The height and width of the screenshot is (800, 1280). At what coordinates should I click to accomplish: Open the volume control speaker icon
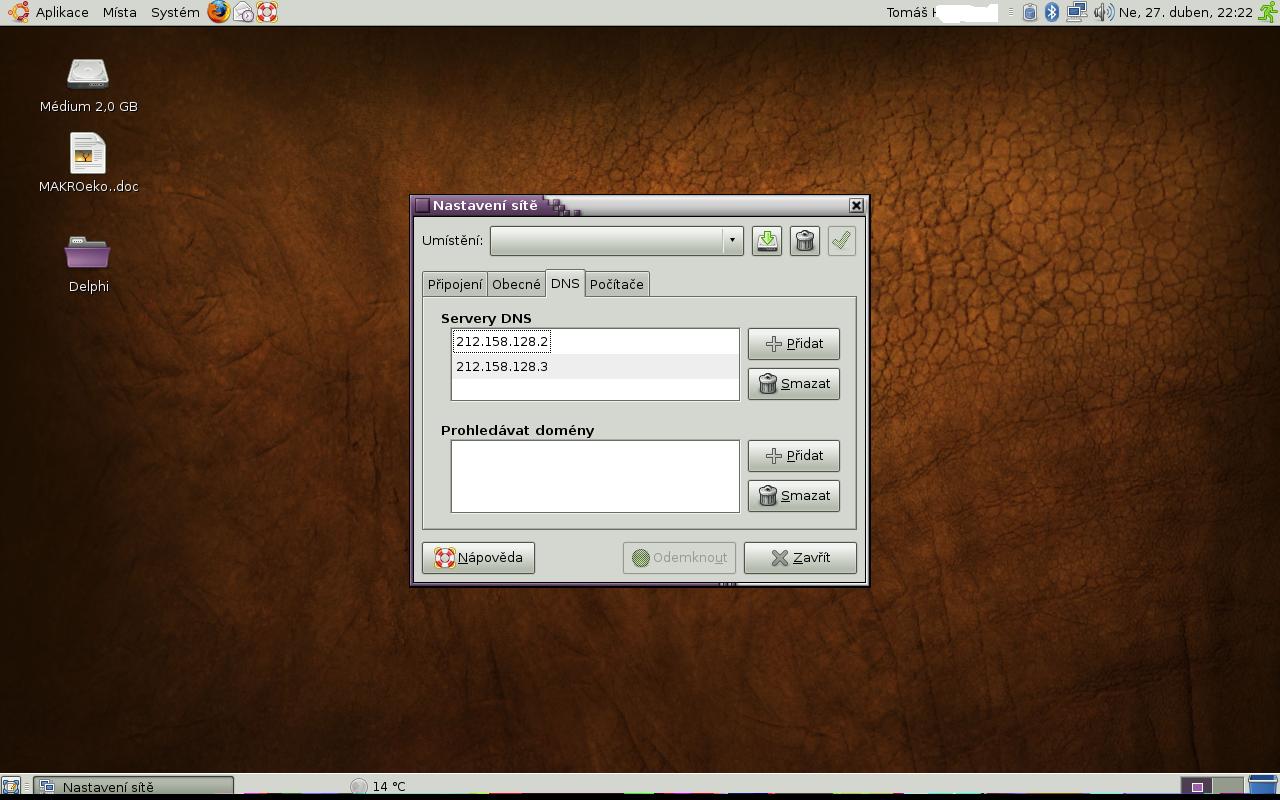click(1103, 12)
